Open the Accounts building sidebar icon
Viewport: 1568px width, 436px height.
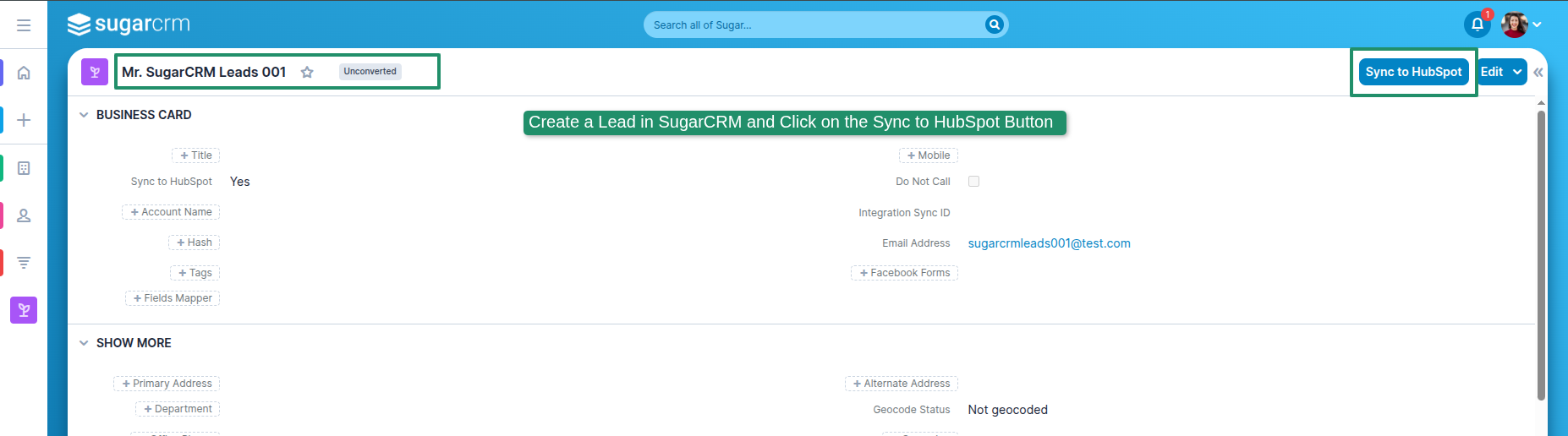pyautogui.click(x=24, y=168)
